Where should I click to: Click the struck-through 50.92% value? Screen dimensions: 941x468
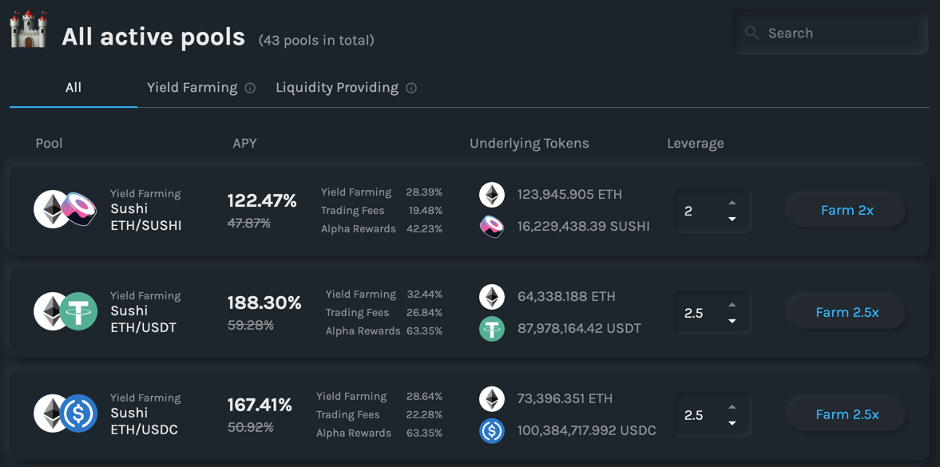click(250, 427)
